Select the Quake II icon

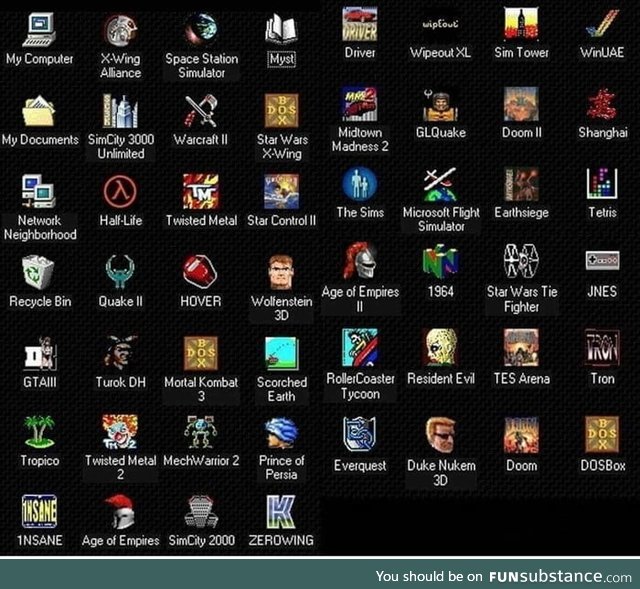coord(120,272)
